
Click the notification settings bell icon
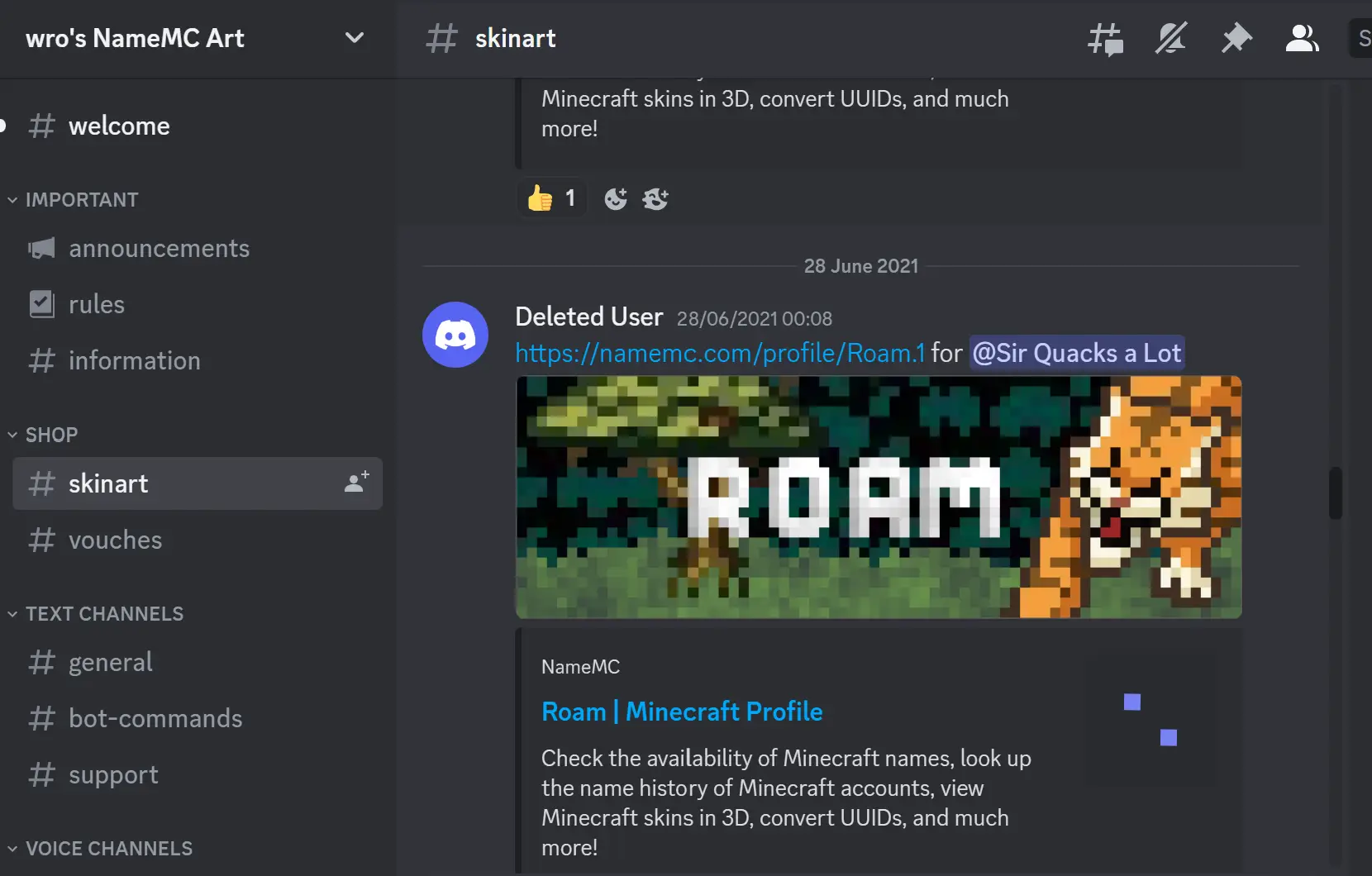tap(1170, 39)
